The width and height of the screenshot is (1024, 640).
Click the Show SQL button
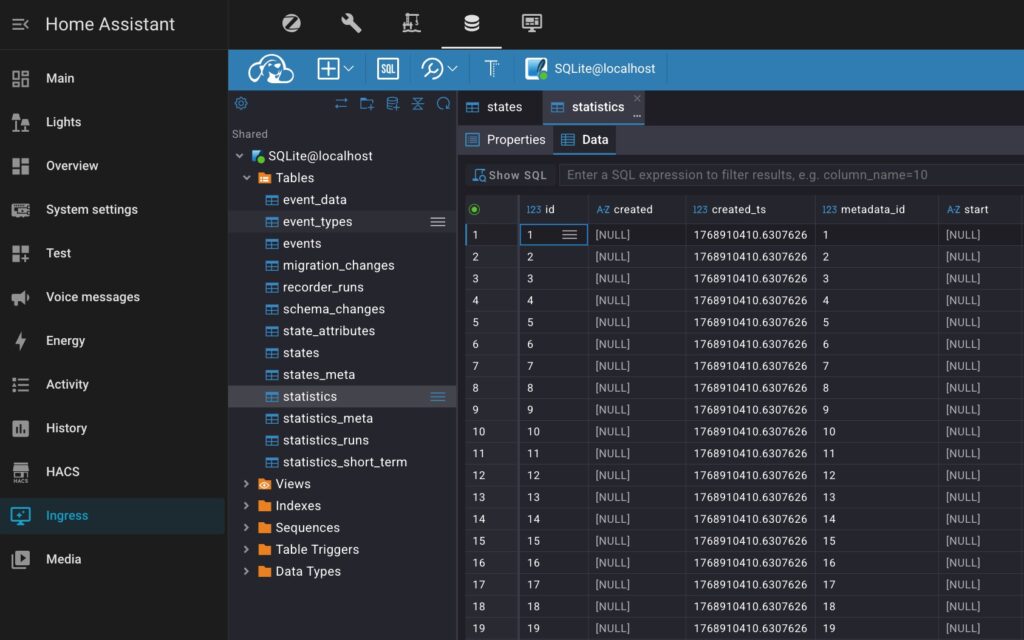[509, 175]
